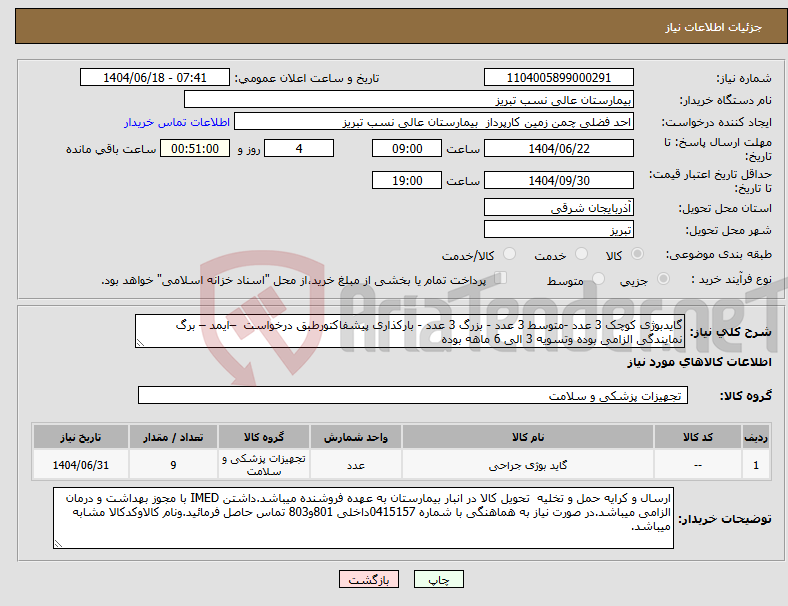Select the کالا/خدمت radio button
Viewport: 788px width, 606px height.
tap(510, 254)
